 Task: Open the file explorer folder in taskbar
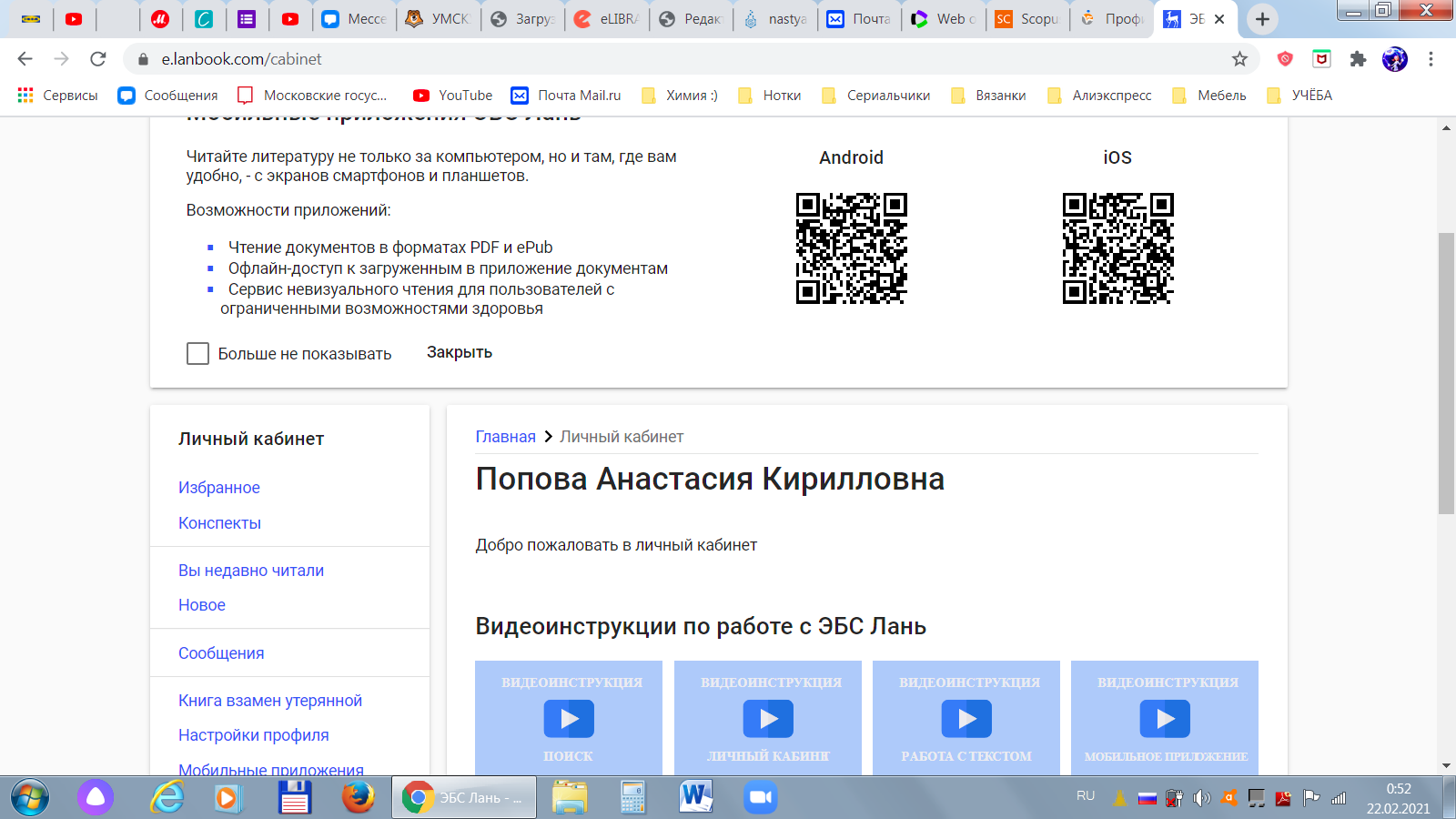click(570, 798)
